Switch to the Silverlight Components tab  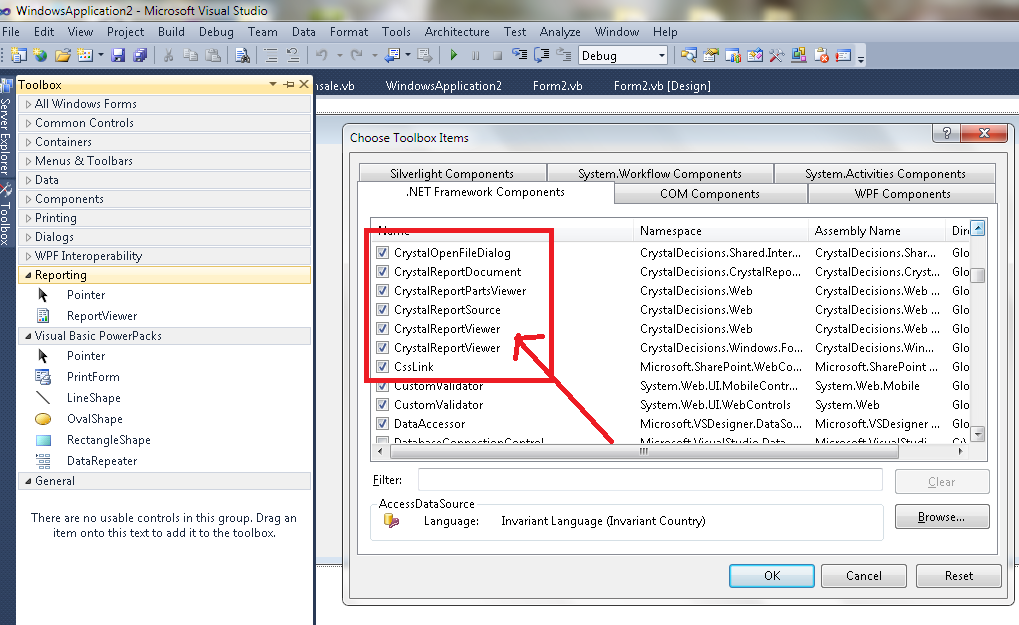coord(452,173)
